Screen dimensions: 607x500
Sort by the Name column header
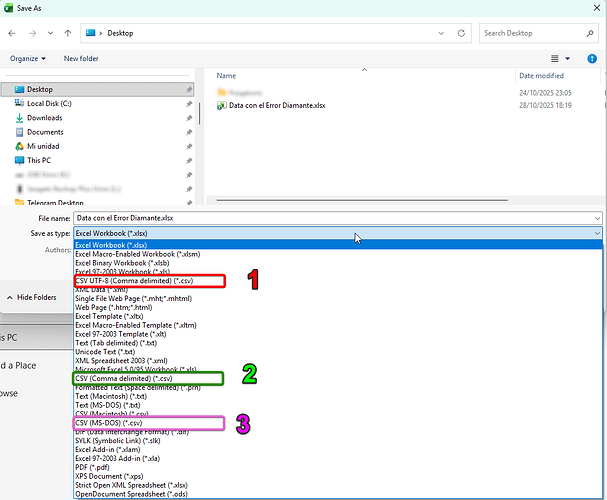click(226, 76)
